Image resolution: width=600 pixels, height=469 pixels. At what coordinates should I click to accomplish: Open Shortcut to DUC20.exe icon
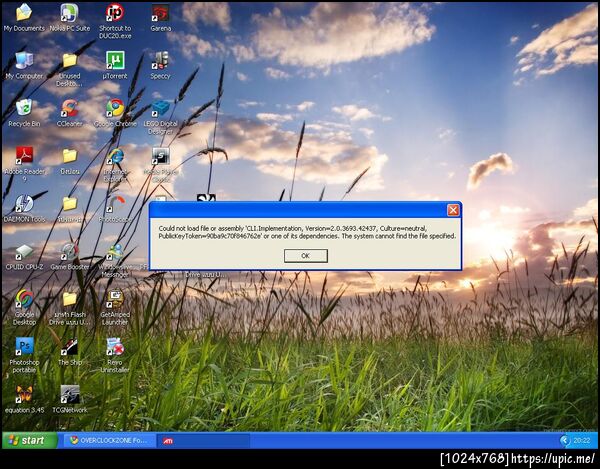[115, 21]
